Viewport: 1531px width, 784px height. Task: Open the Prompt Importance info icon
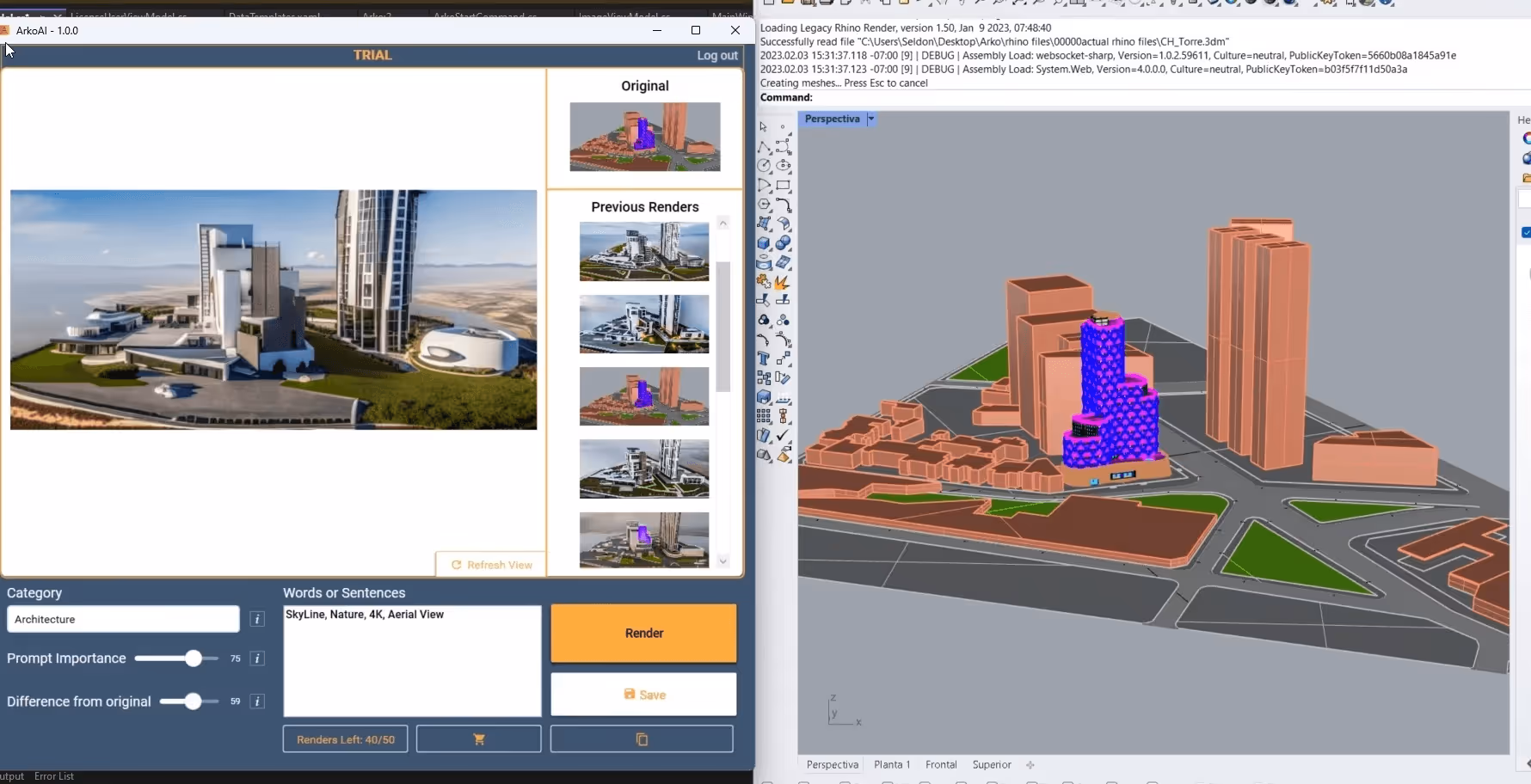pos(257,658)
